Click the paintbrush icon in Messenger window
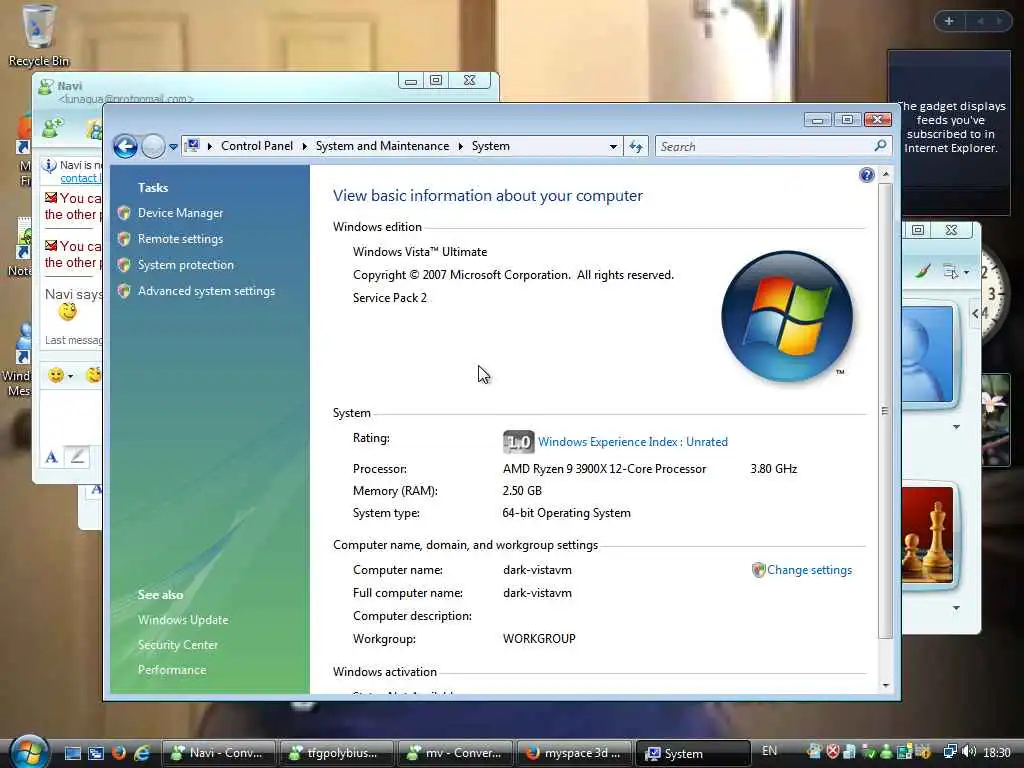 tap(923, 270)
